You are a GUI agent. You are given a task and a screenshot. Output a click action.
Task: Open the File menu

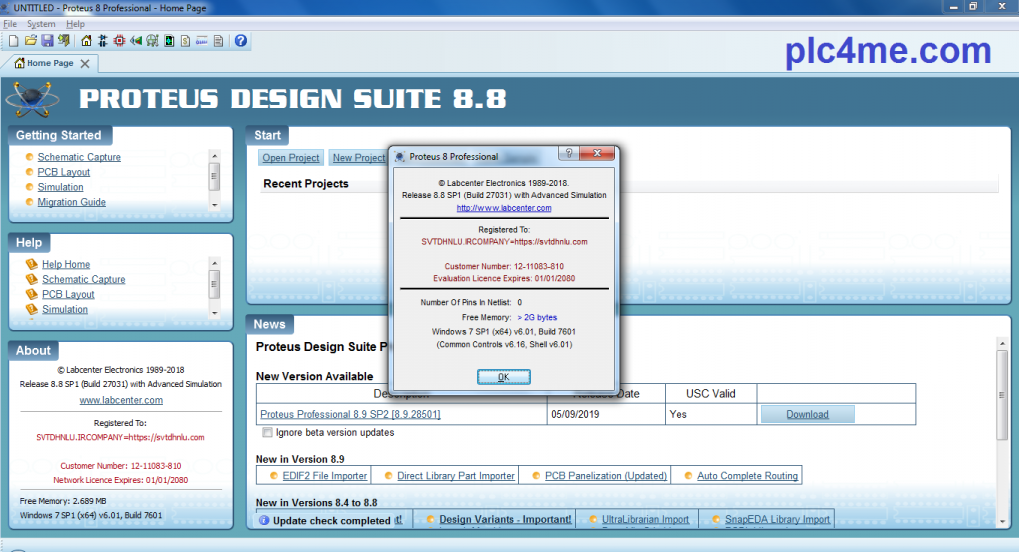coord(10,24)
